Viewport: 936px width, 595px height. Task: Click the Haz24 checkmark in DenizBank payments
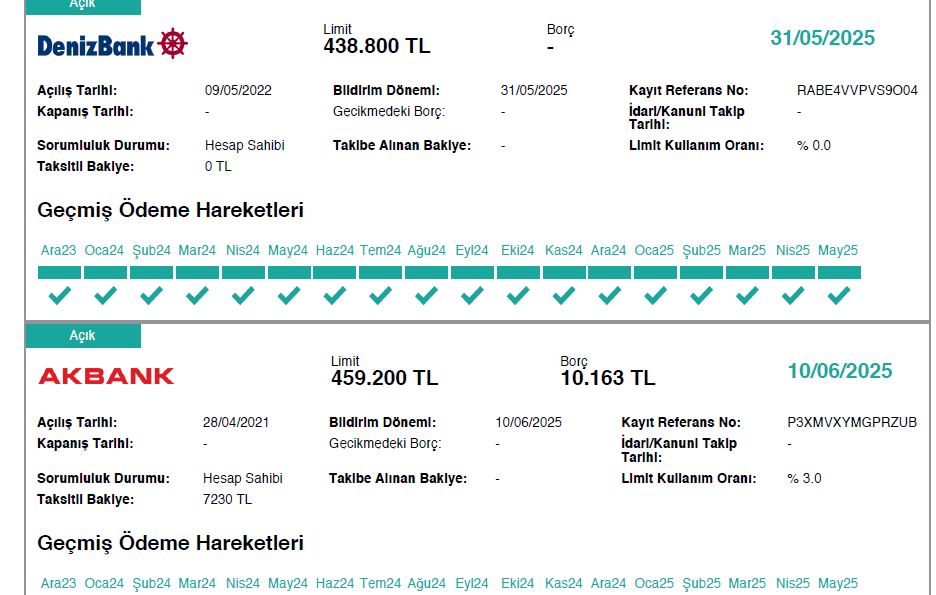(x=334, y=295)
